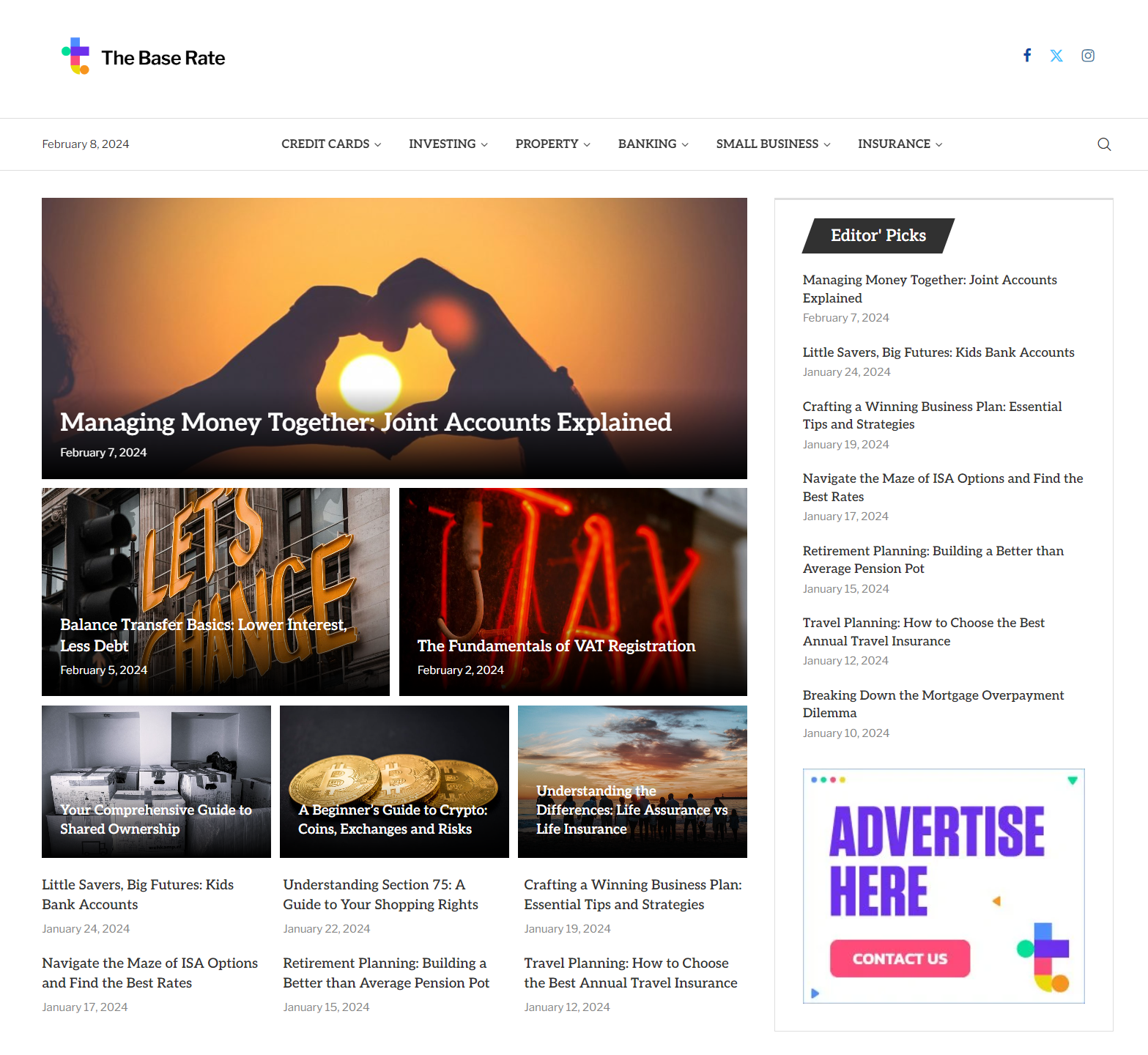Screen dimensions: 1148x1055
Task: Click the X (Twitter) icon
Action: point(1056,56)
